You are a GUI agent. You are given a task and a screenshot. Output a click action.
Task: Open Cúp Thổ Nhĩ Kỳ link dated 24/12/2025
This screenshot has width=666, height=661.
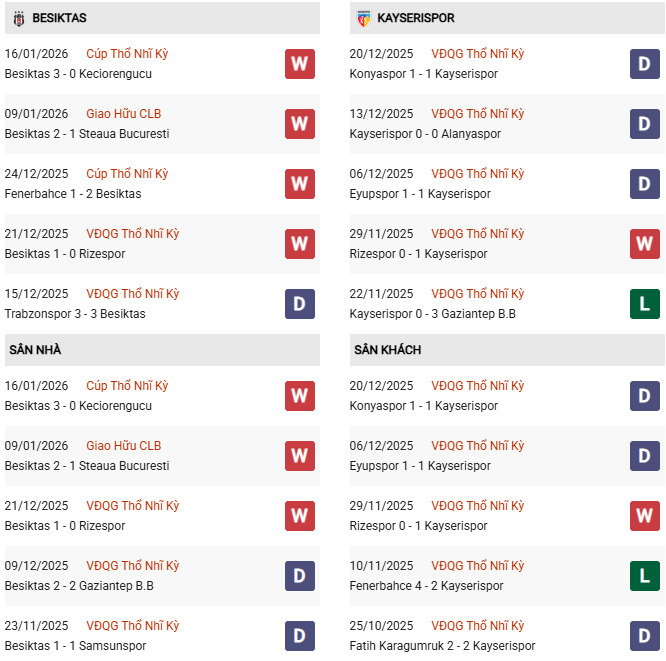[127, 174]
